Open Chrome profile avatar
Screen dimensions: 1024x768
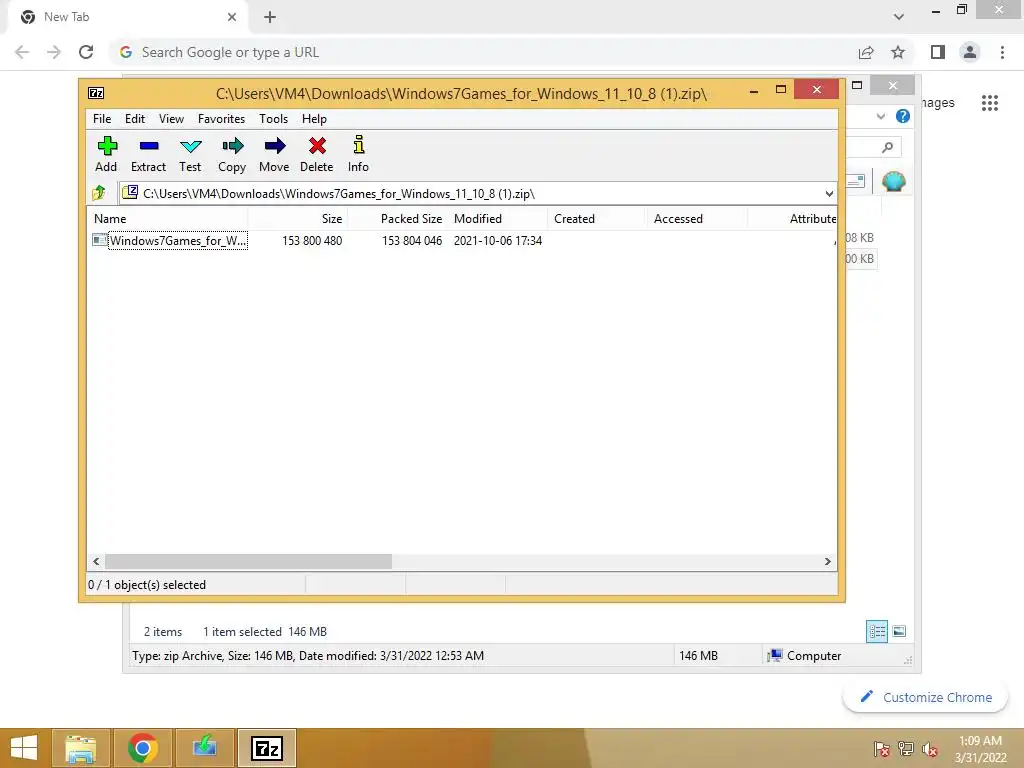click(970, 52)
